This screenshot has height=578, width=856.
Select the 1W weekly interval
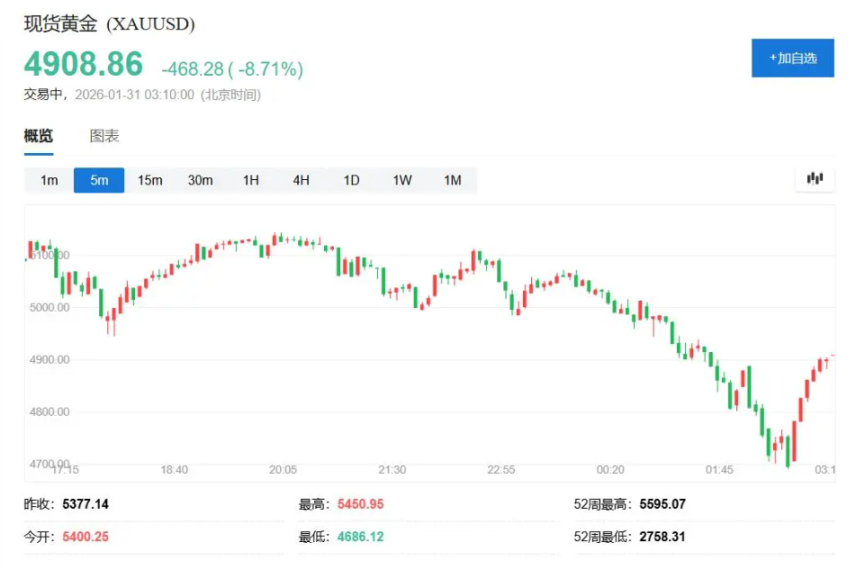pos(402,180)
